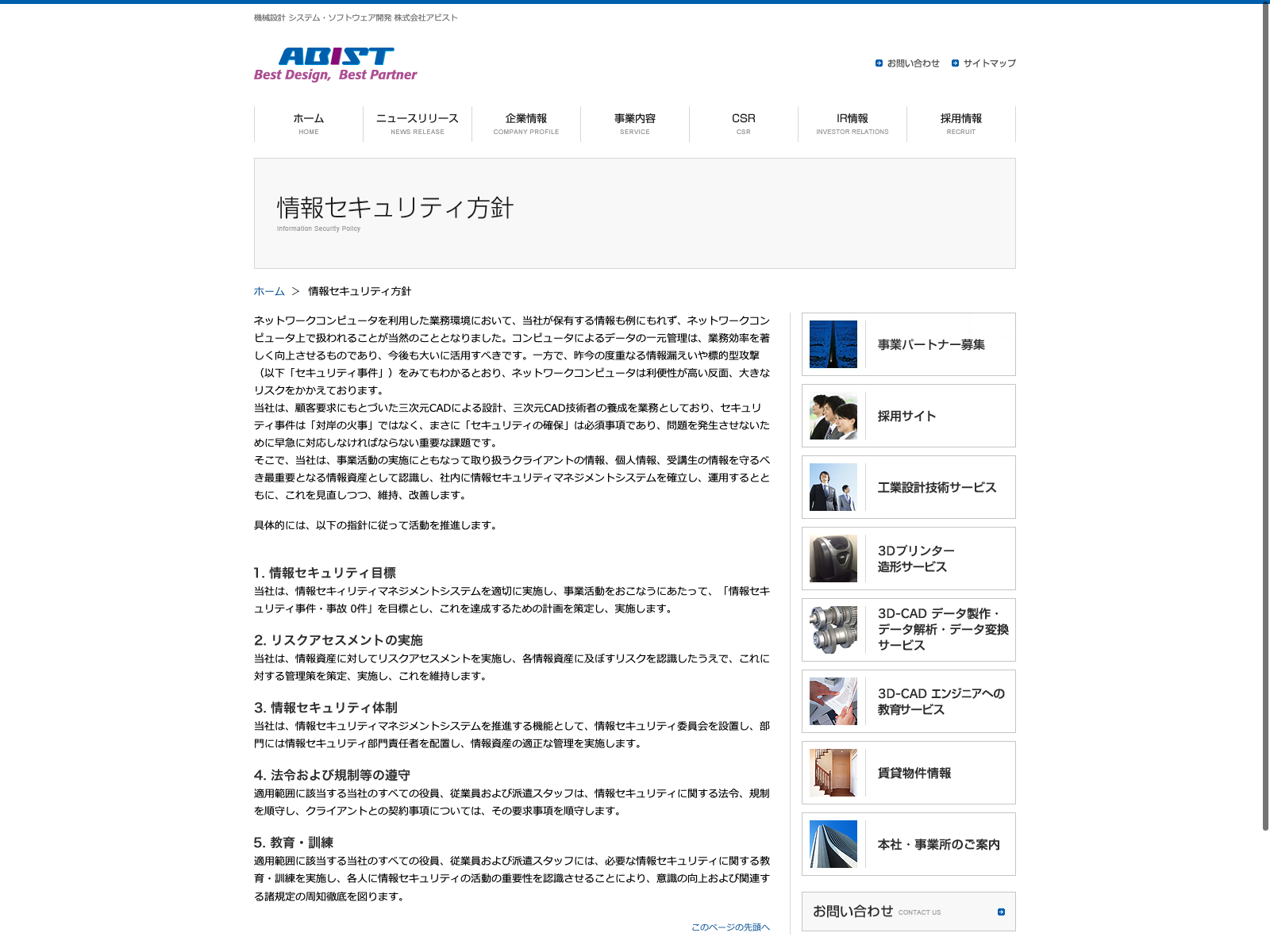Click the 採用サイト people thumbnail
The height and width of the screenshot is (952, 1270).
point(833,416)
